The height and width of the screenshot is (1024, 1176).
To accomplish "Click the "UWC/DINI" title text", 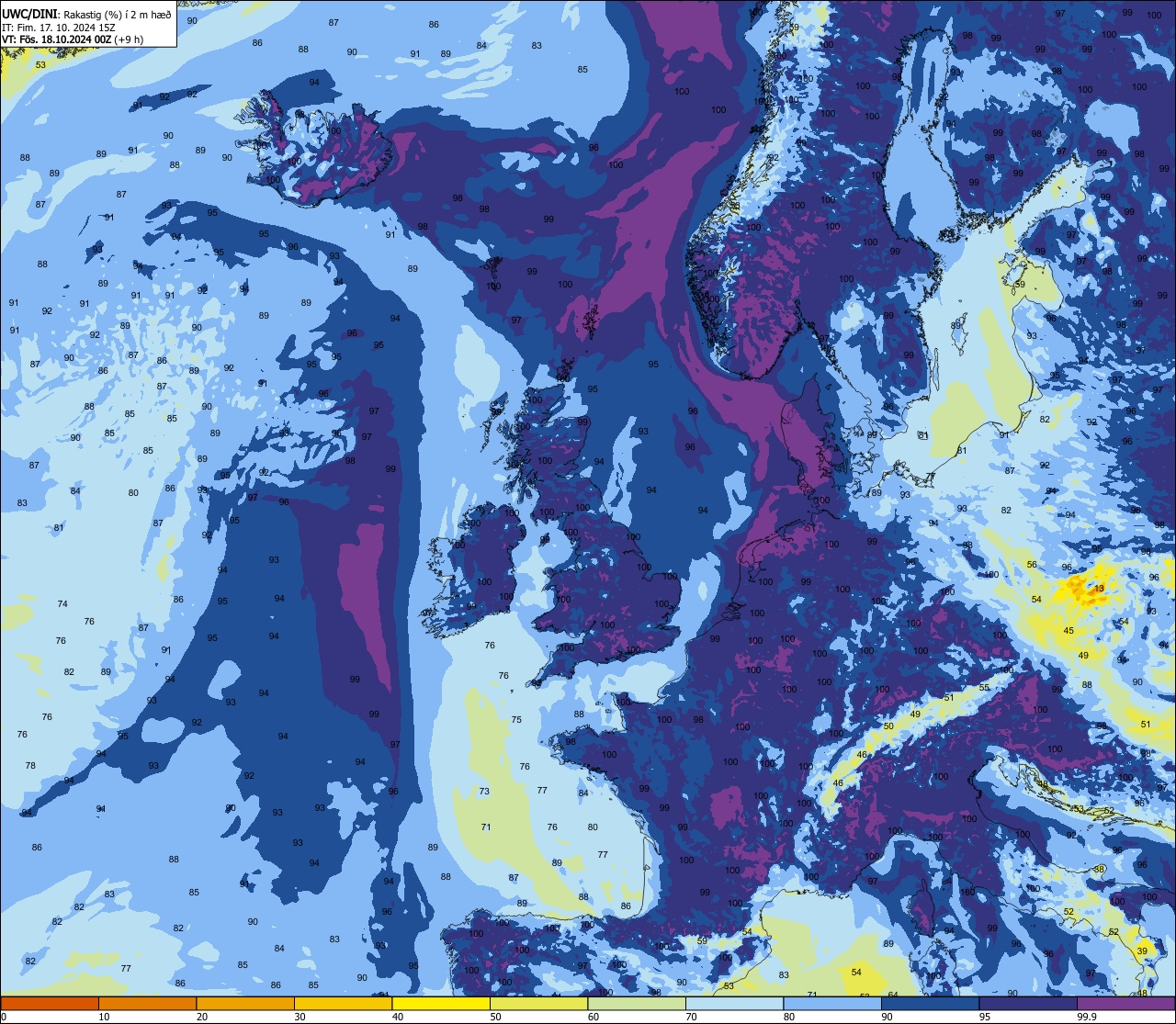I will (x=30, y=13).
